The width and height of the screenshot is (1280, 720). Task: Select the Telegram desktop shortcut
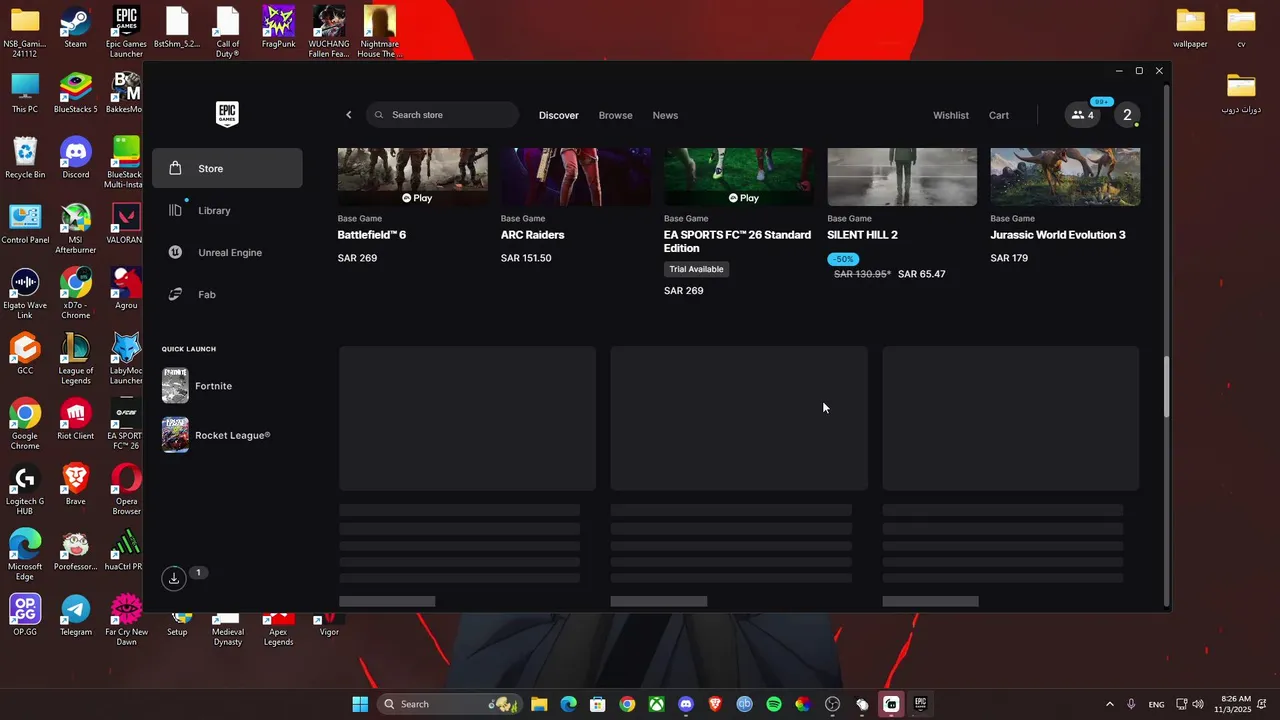75,615
